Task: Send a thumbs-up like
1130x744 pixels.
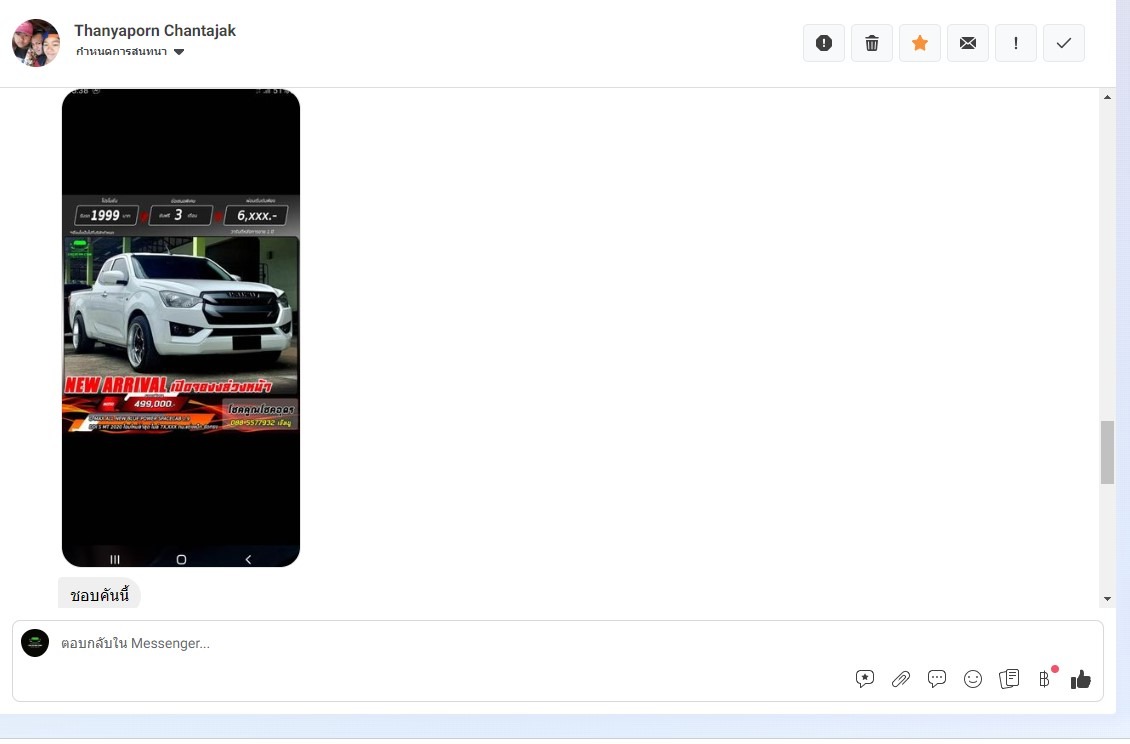Action: [1080, 679]
